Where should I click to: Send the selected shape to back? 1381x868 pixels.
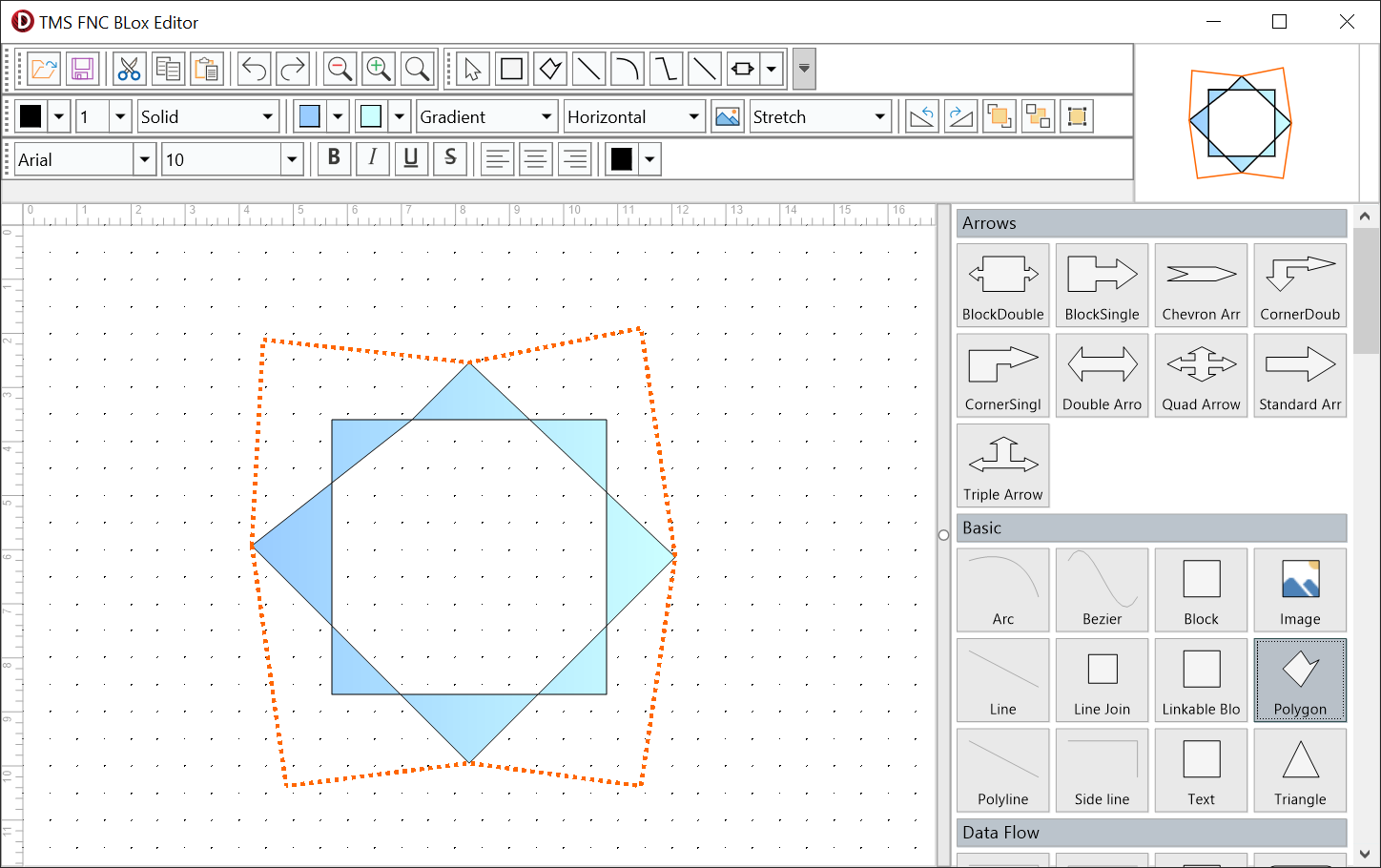click(1038, 116)
